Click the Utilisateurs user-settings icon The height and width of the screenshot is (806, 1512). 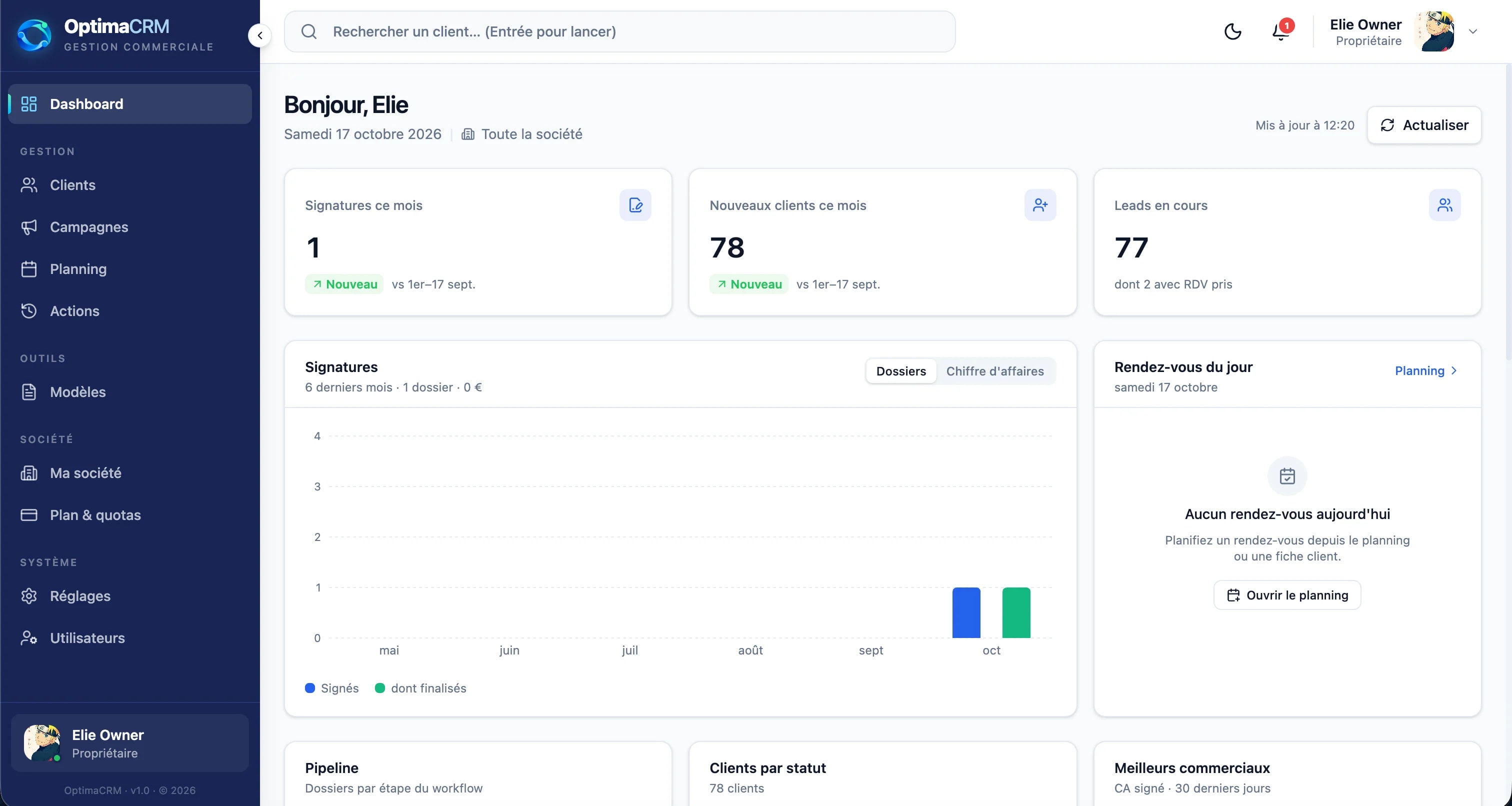coord(29,638)
